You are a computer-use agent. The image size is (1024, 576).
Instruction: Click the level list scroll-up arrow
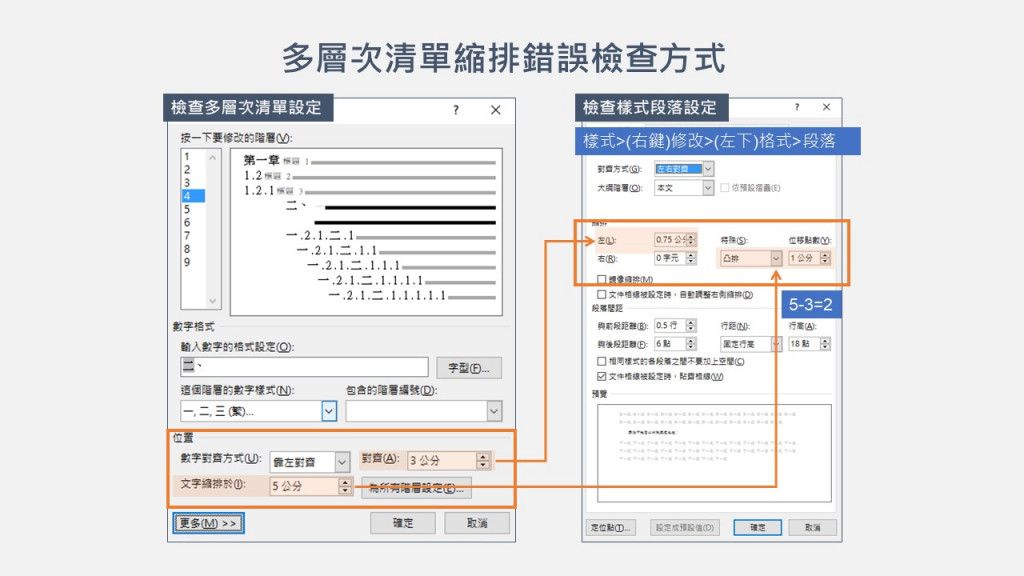click(212, 157)
